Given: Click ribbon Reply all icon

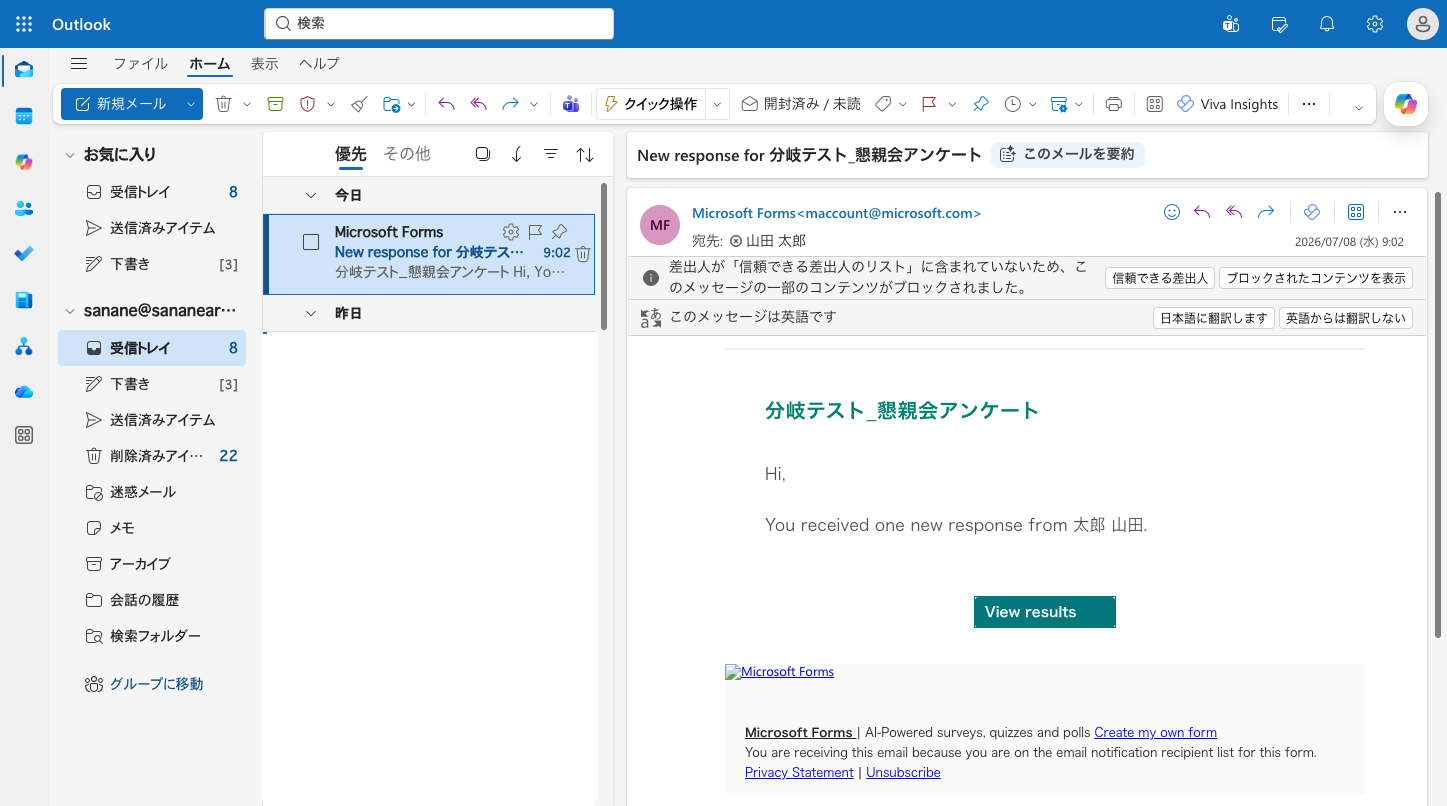Looking at the screenshot, I should (x=479, y=104).
